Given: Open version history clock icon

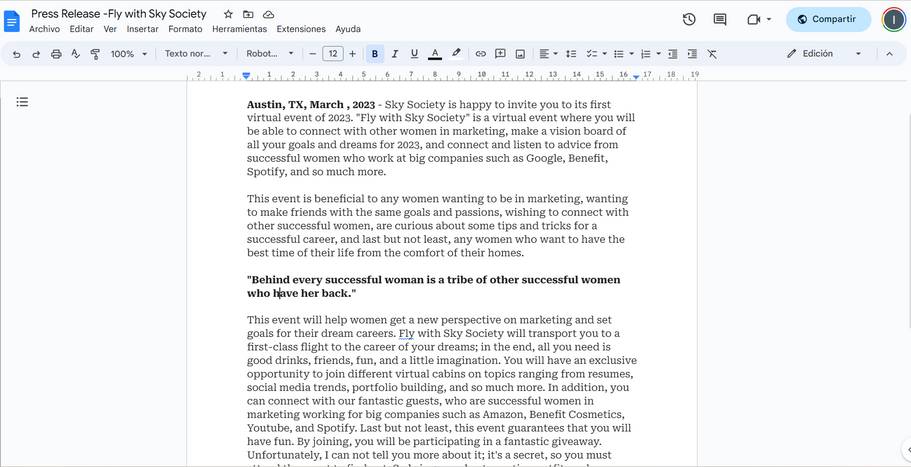Looking at the screenshot, I should 689,19.
